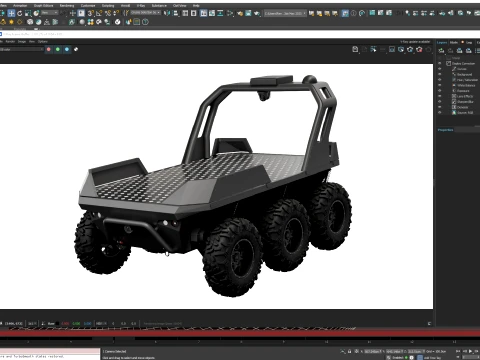Click the V-Ray sun light icon
The image size is (480, 360).
pos(11,22)
